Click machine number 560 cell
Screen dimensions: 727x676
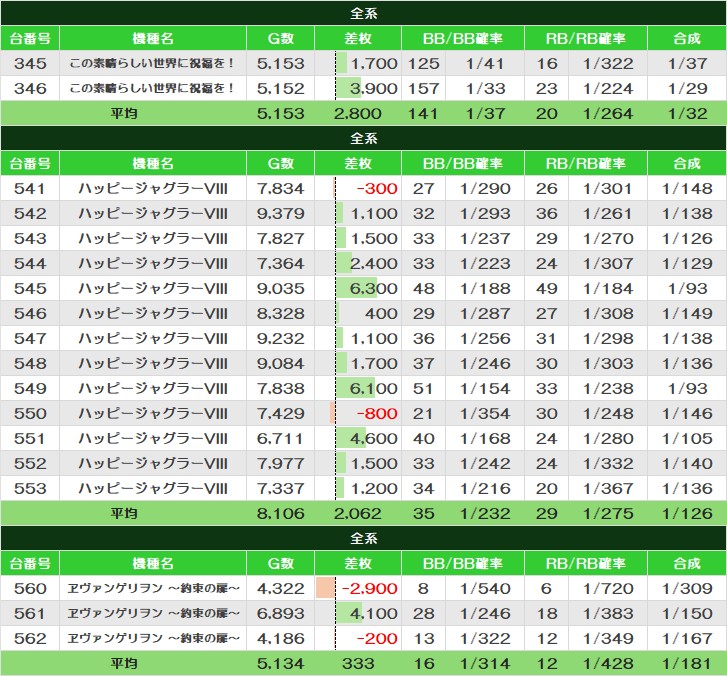click(30, 588)
